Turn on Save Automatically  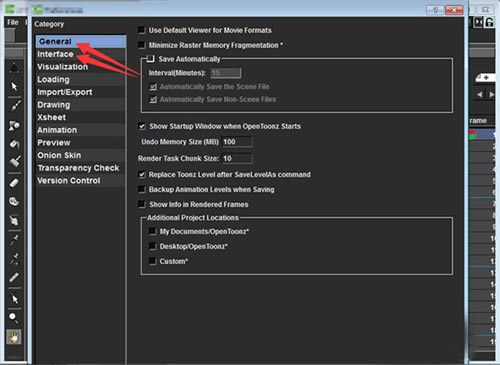[151, 59]
